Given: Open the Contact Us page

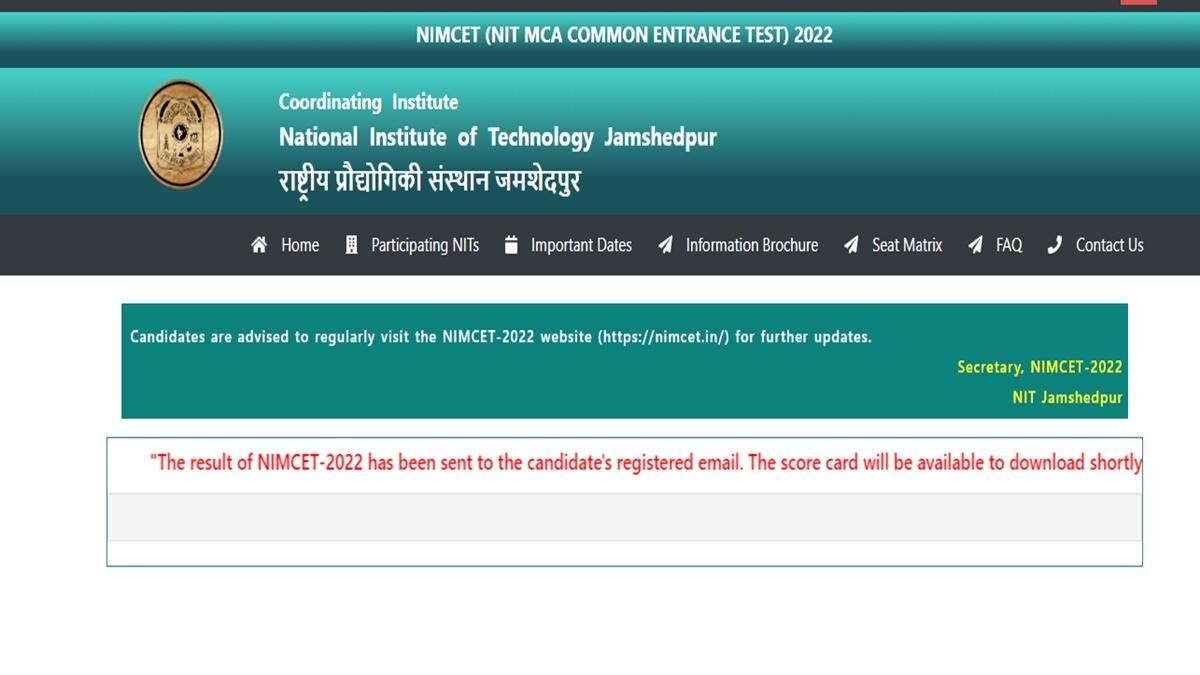Looking at the screenshot, I should click(x=1108, y=245).
